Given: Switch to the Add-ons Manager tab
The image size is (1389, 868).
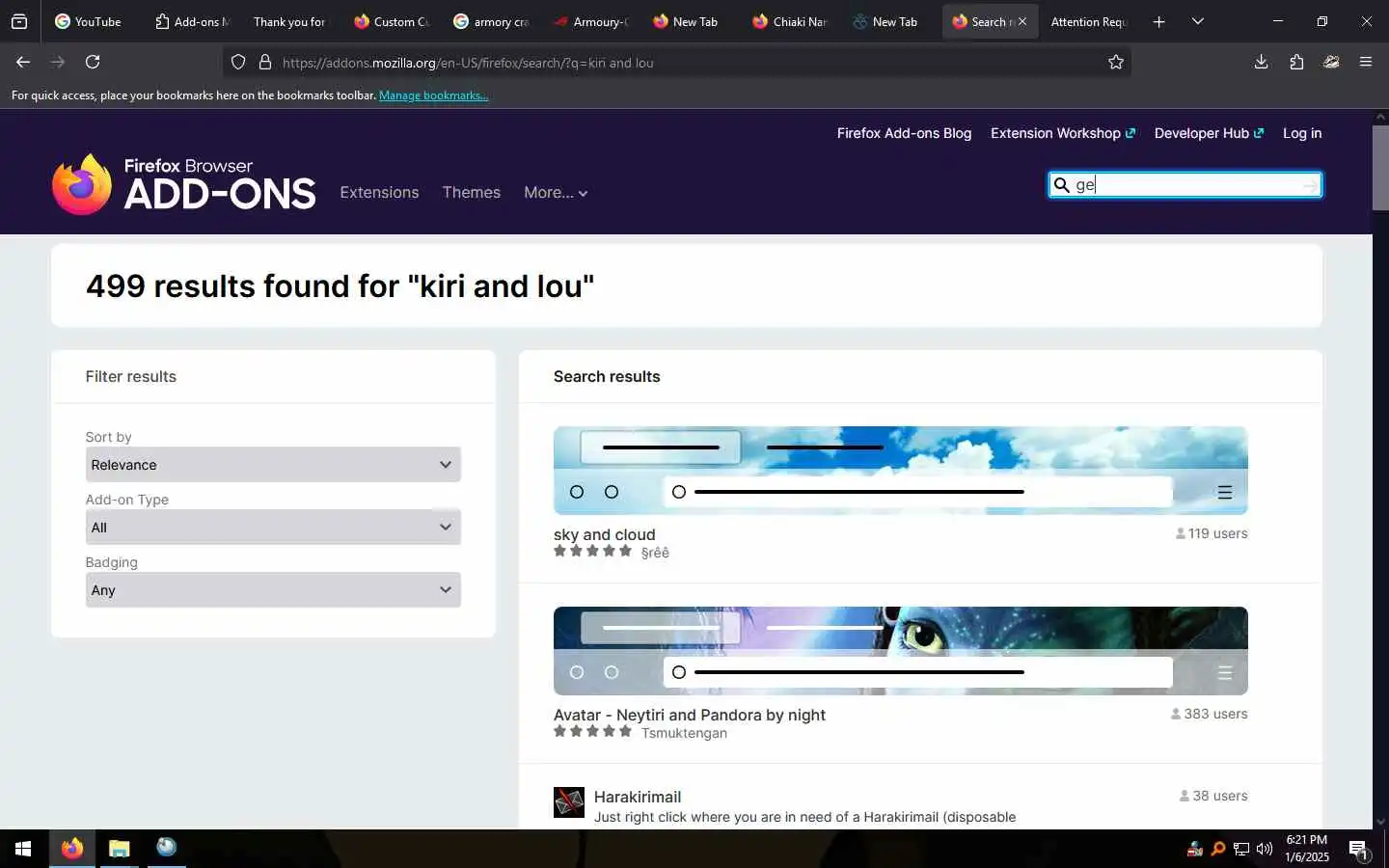Looking at the screenshot, I should [192, 21].
